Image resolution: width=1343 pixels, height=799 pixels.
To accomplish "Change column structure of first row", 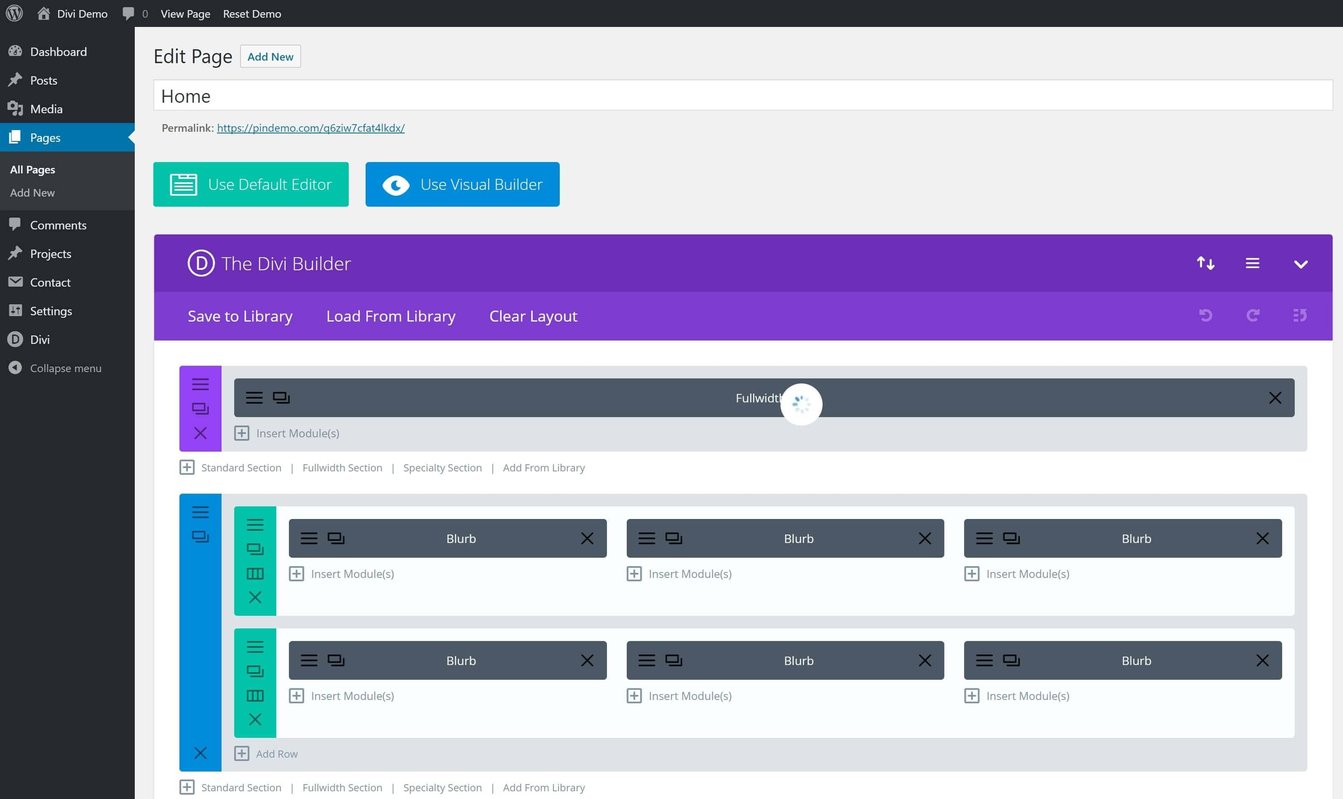I will point(255,574).
